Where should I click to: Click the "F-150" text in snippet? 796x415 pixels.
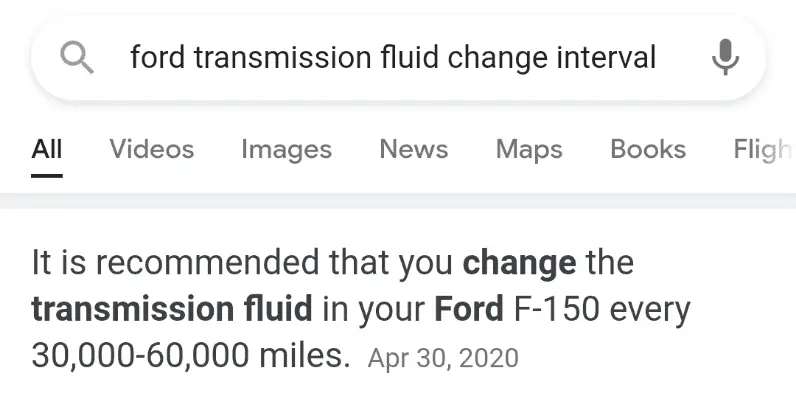(x=555, y=309)
